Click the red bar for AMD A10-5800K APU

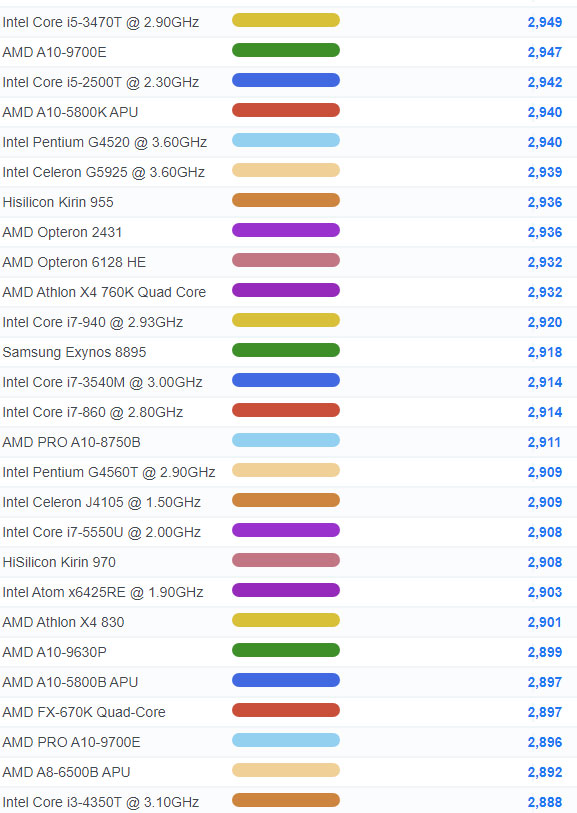pos(286,110)
